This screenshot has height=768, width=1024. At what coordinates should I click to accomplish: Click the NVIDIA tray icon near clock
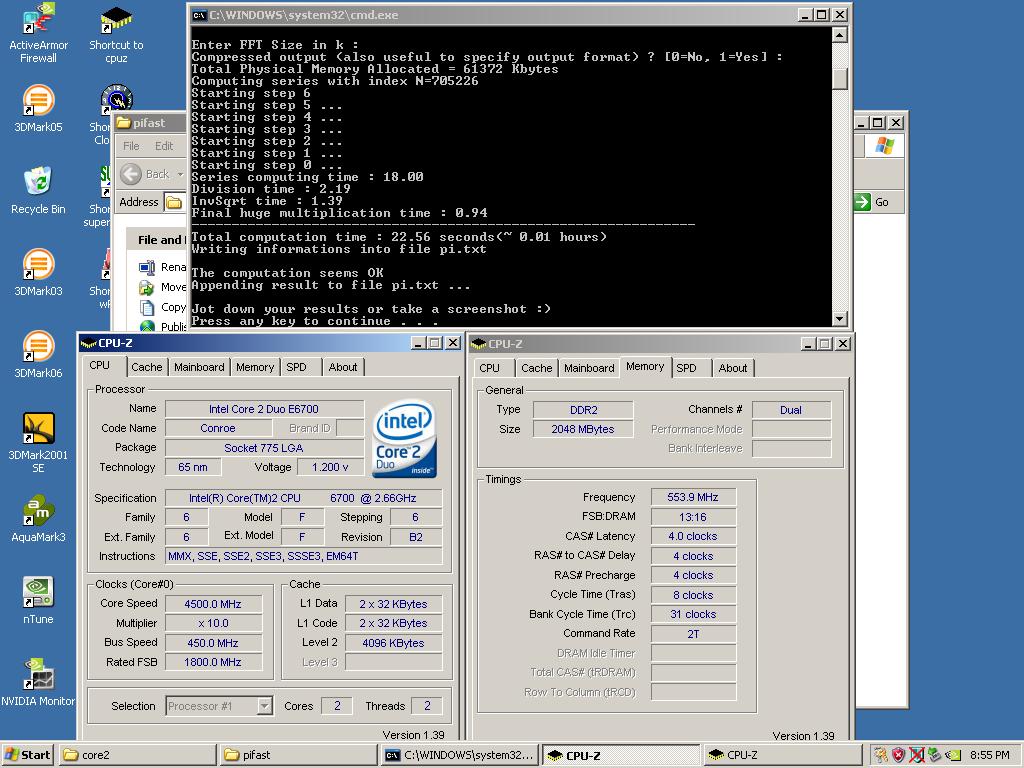coord(953,755)
